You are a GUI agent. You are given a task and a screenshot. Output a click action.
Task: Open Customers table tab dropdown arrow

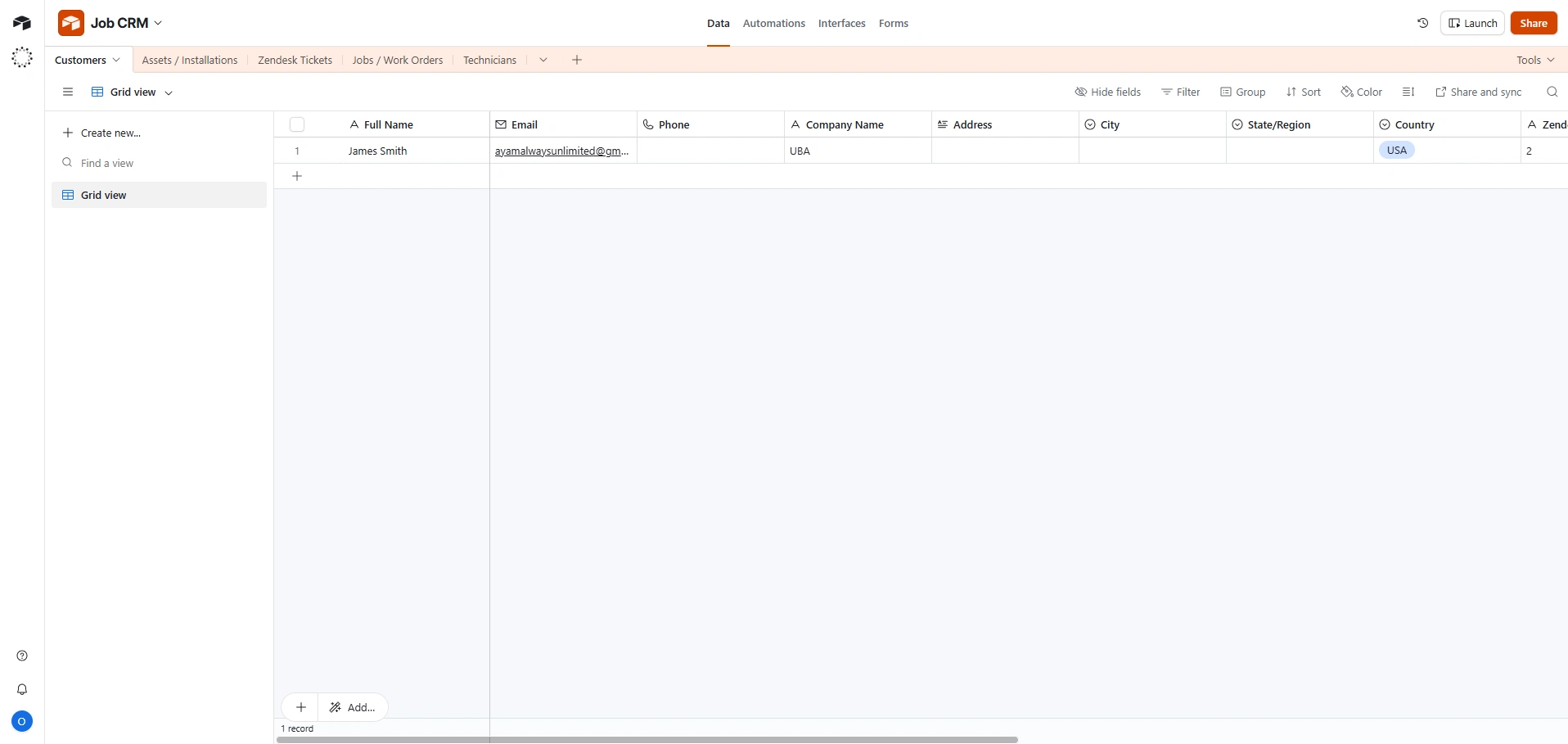pyautogui.click(x=116, y=60)
